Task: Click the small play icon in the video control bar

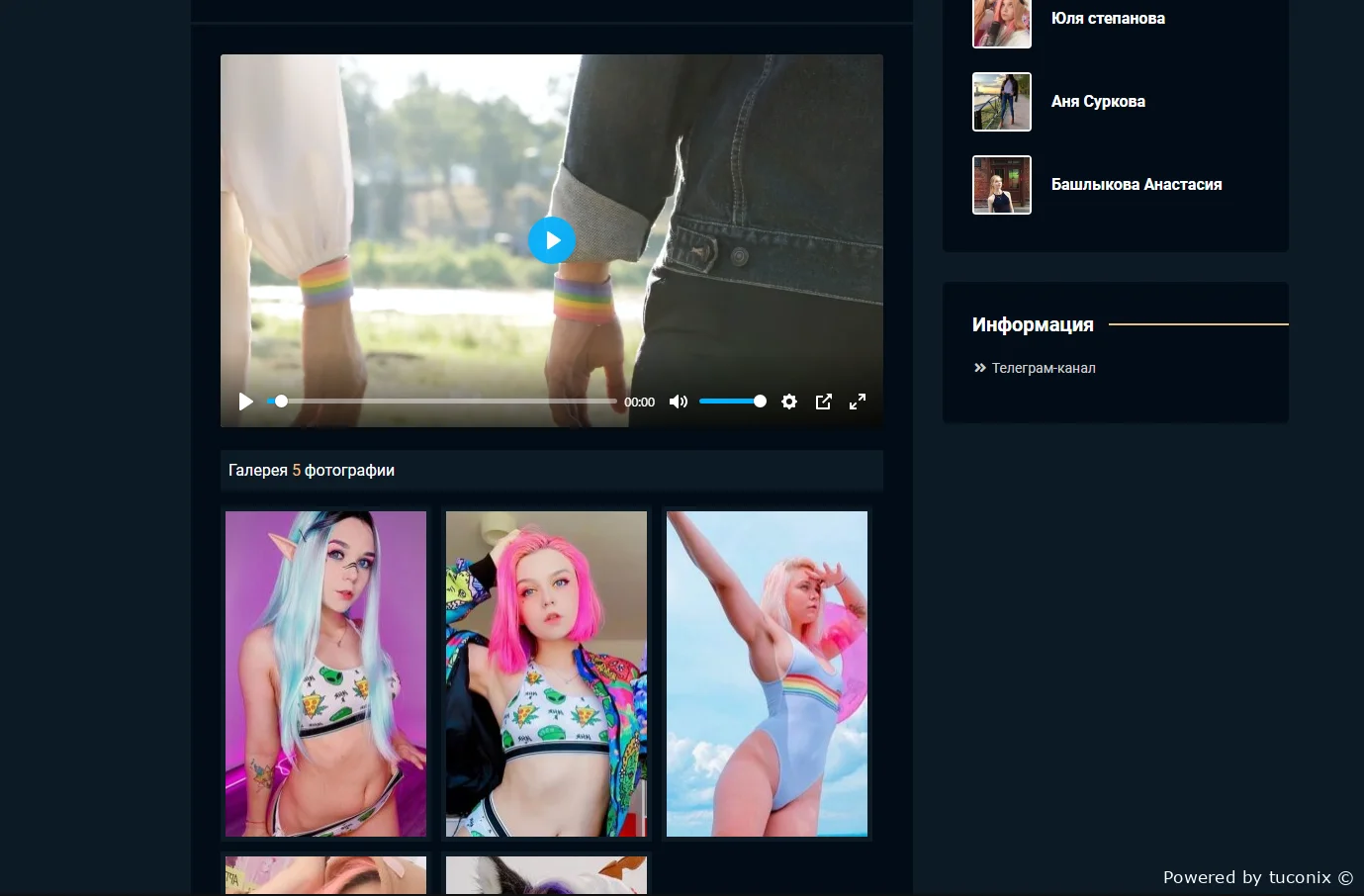Action: coord(246,402)
